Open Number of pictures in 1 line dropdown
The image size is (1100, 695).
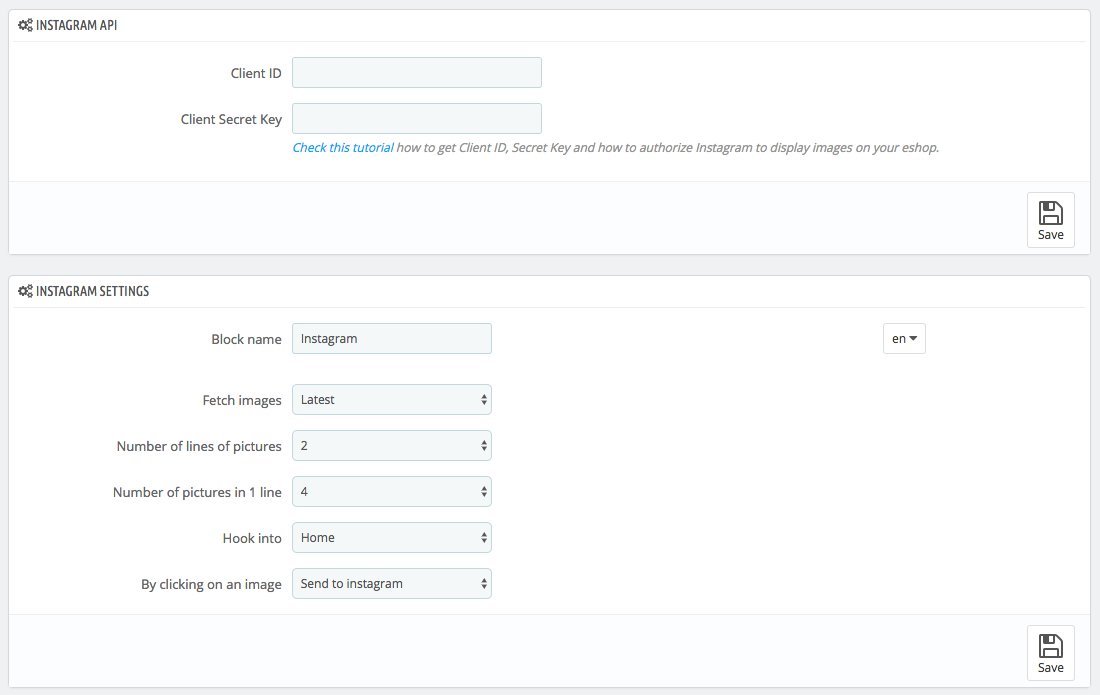[x=391, y=492]
